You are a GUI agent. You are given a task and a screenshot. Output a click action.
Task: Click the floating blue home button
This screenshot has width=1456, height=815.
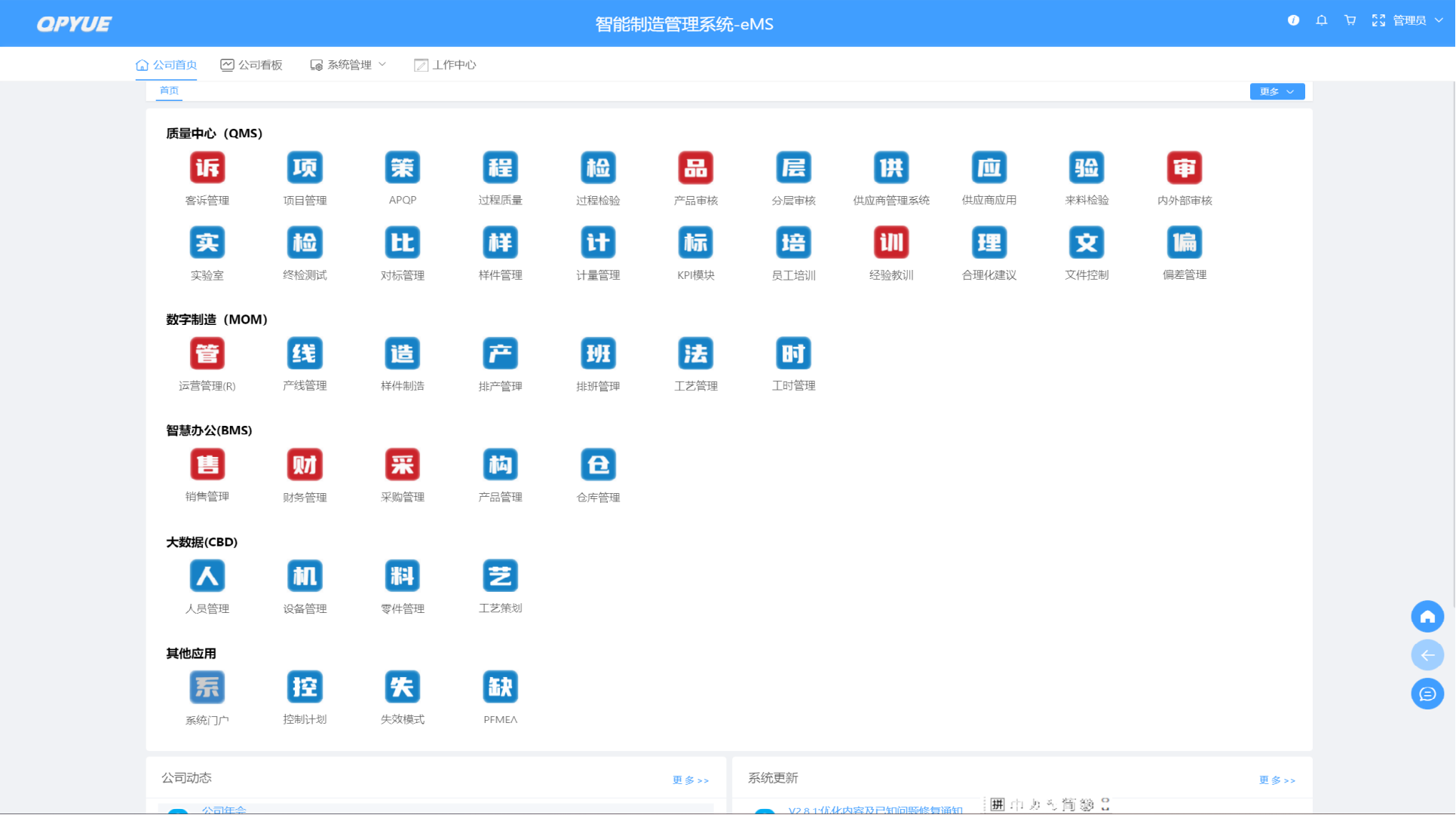point(1427,617)
